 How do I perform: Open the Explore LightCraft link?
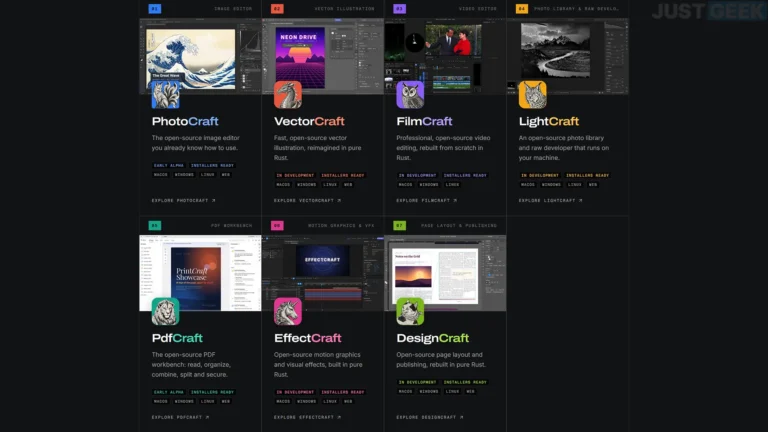(551, 200)
